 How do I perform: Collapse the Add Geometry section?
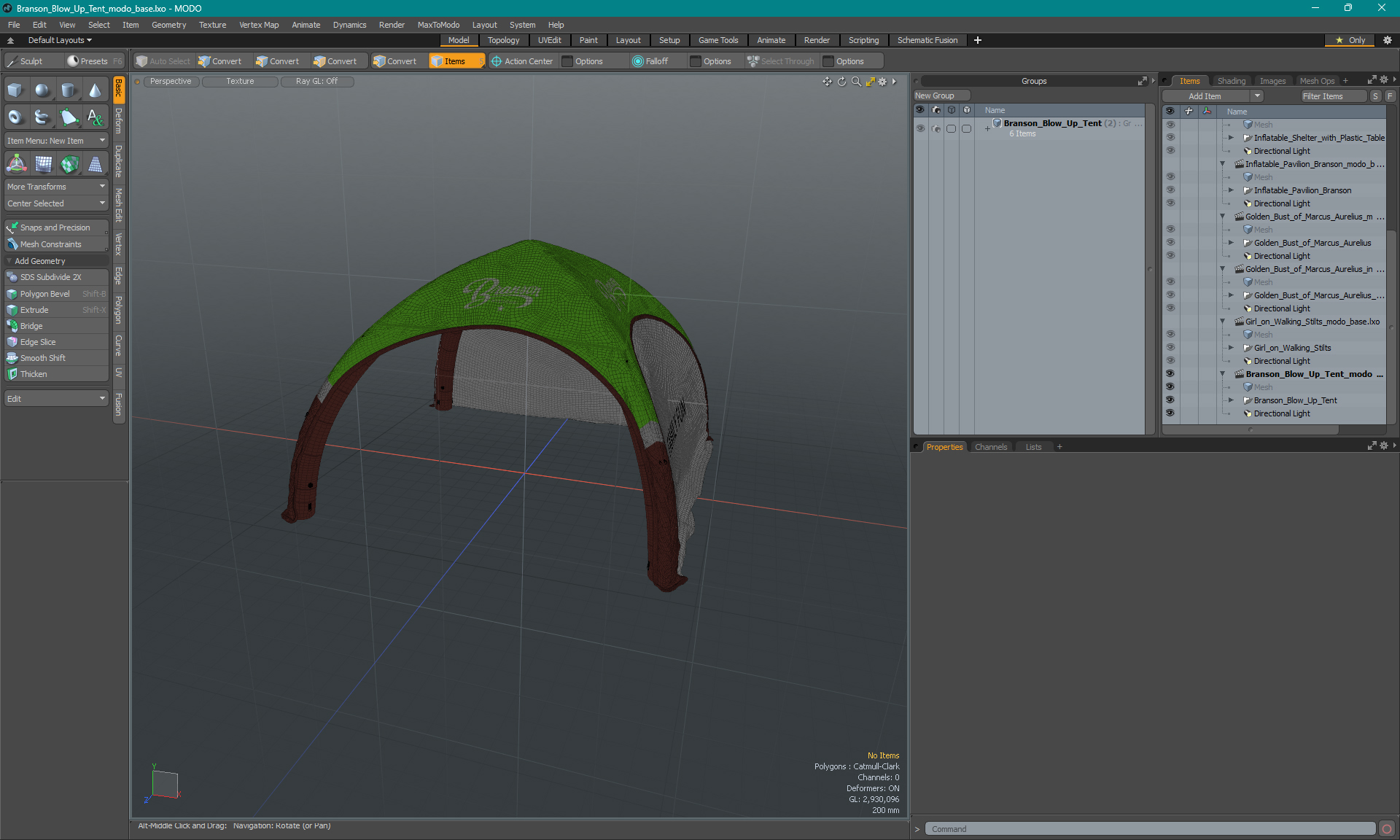(9, 261)
